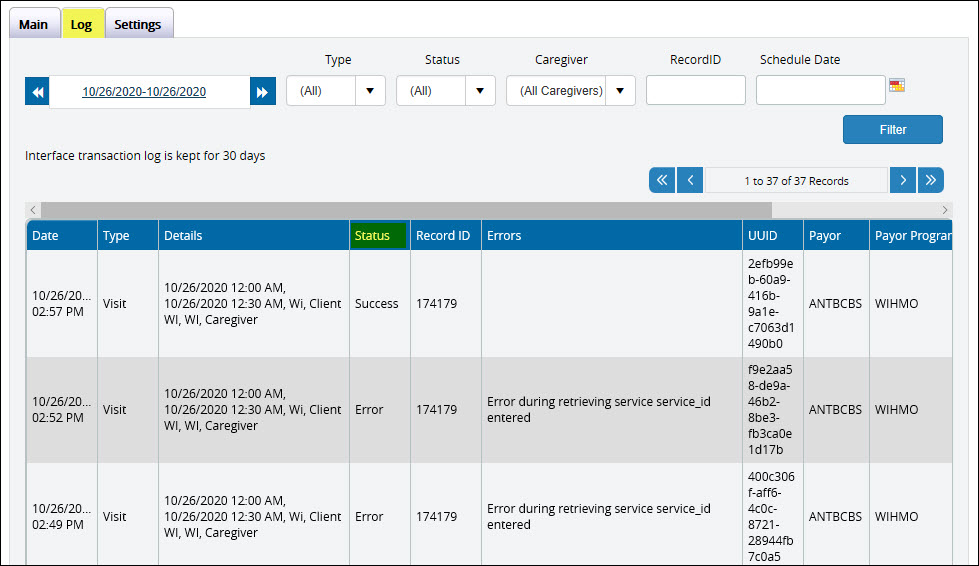Open the Schedule Date calendar picker
The image size is (979, 566).
(897, 85)
